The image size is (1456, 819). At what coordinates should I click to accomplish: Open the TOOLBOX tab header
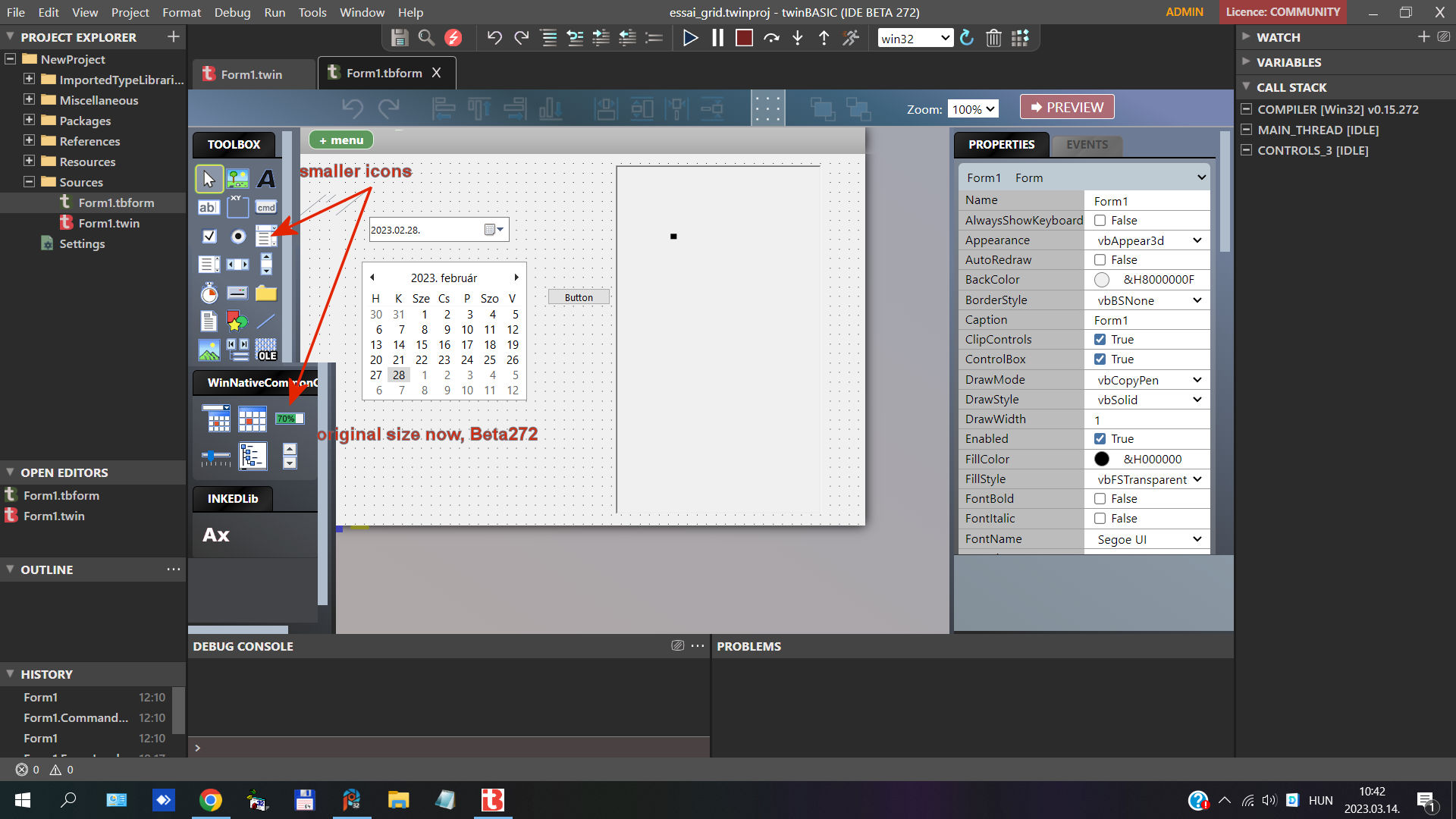(x=234, y=145)
